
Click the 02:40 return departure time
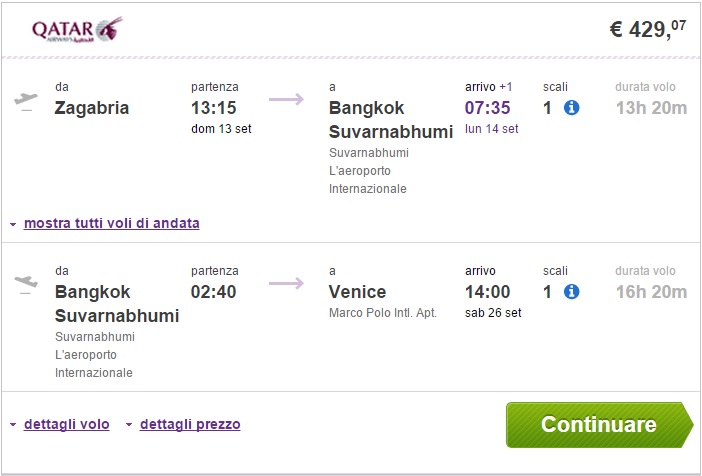pos(215,292)
